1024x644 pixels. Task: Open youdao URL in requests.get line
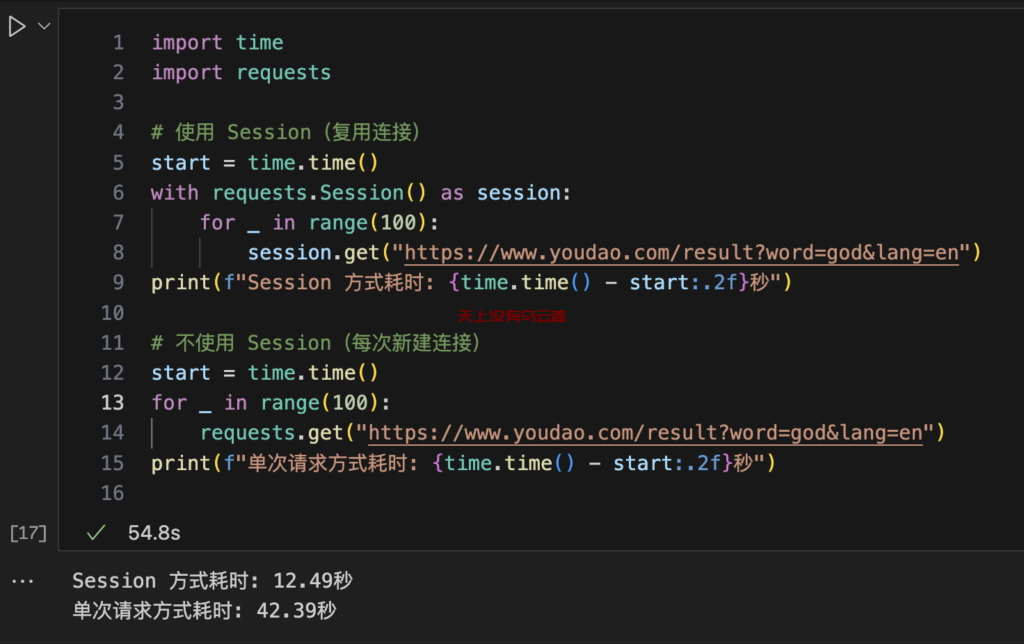(646, 433)
